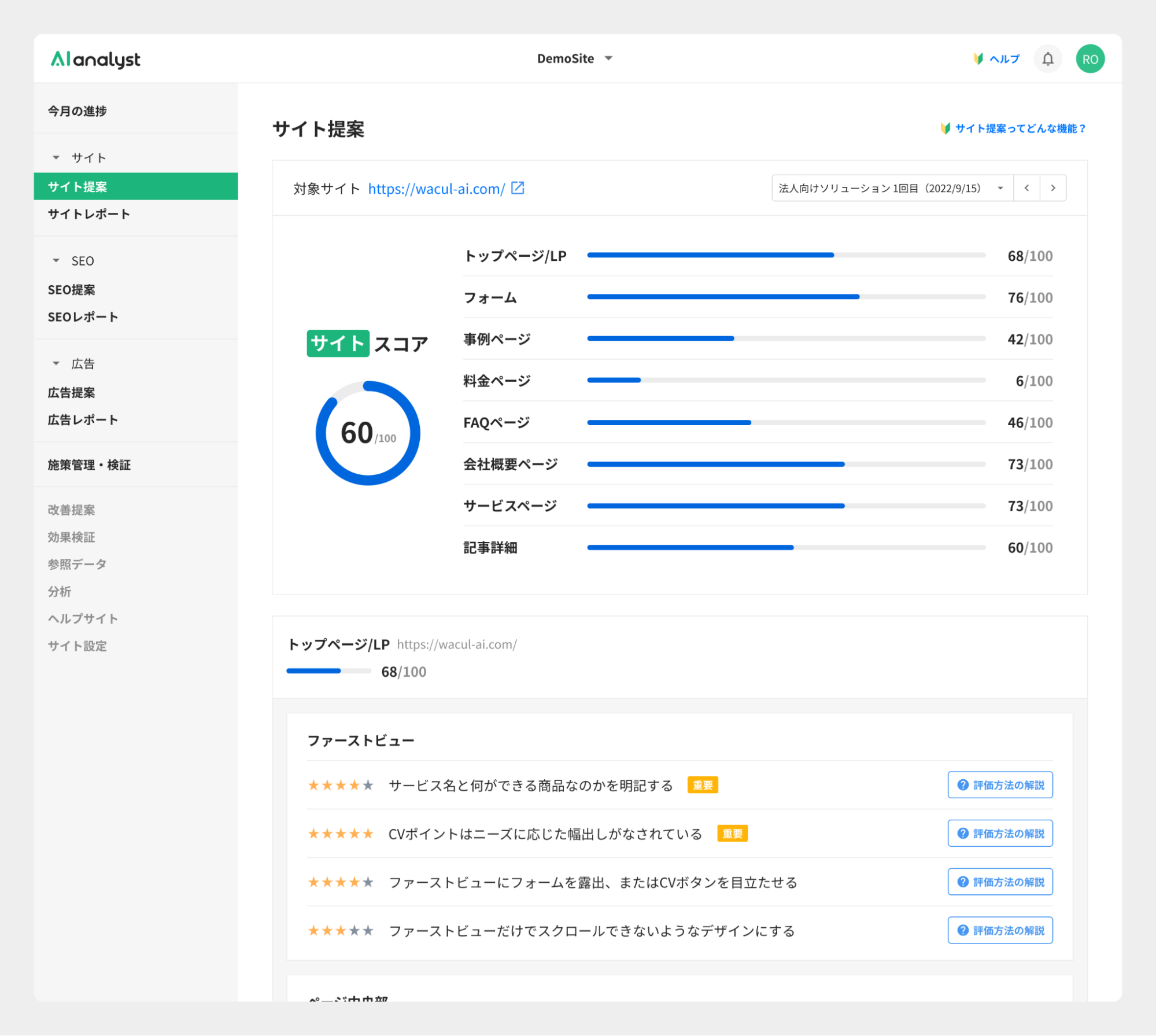This screenshot has width=1156, height=1036.
Task: Open the サイト提案ってどんな機能？ help link
Action: coord(1020,128)
